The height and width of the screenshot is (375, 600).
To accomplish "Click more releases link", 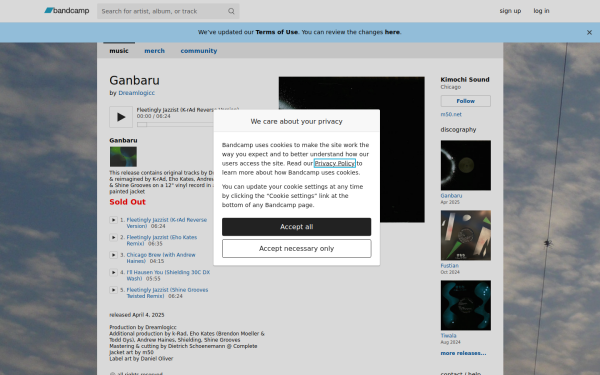I will [463, 353].
